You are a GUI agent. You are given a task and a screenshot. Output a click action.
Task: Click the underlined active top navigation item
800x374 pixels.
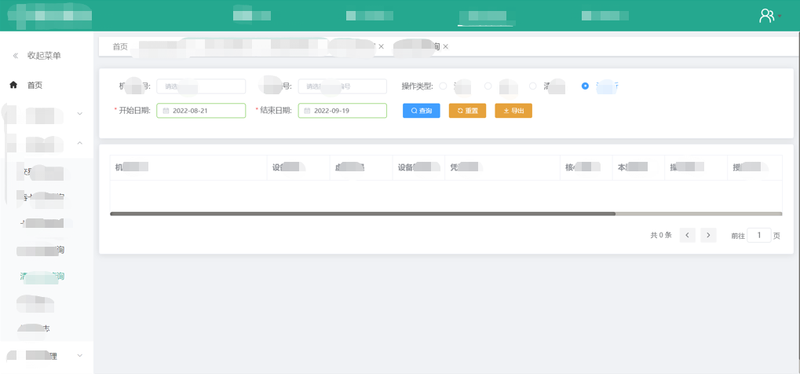pos(487,16)
